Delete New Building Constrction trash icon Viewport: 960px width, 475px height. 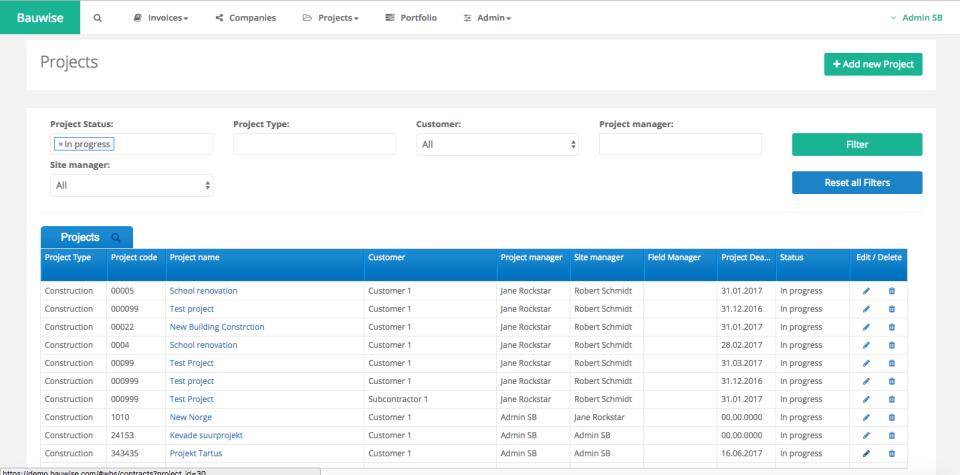pyautogui.click(x=891, y=327)
